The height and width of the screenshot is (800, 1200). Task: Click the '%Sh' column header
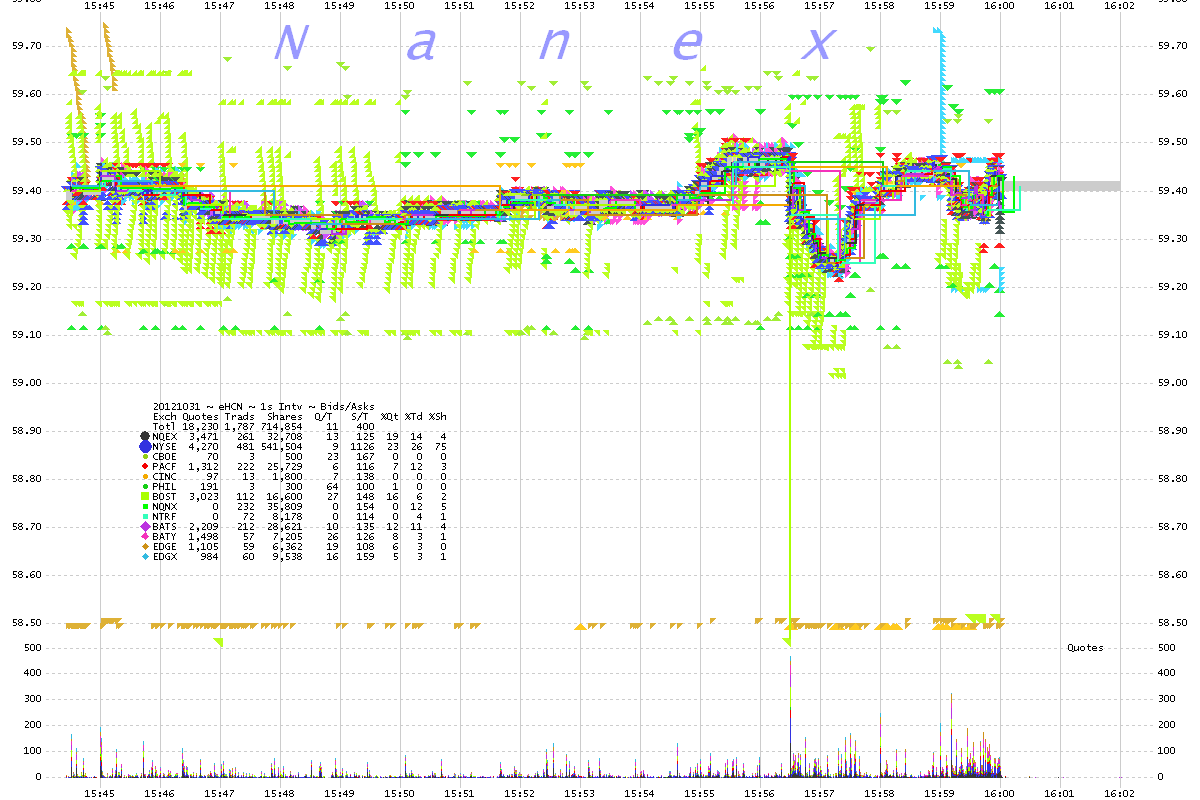(438, 416)
